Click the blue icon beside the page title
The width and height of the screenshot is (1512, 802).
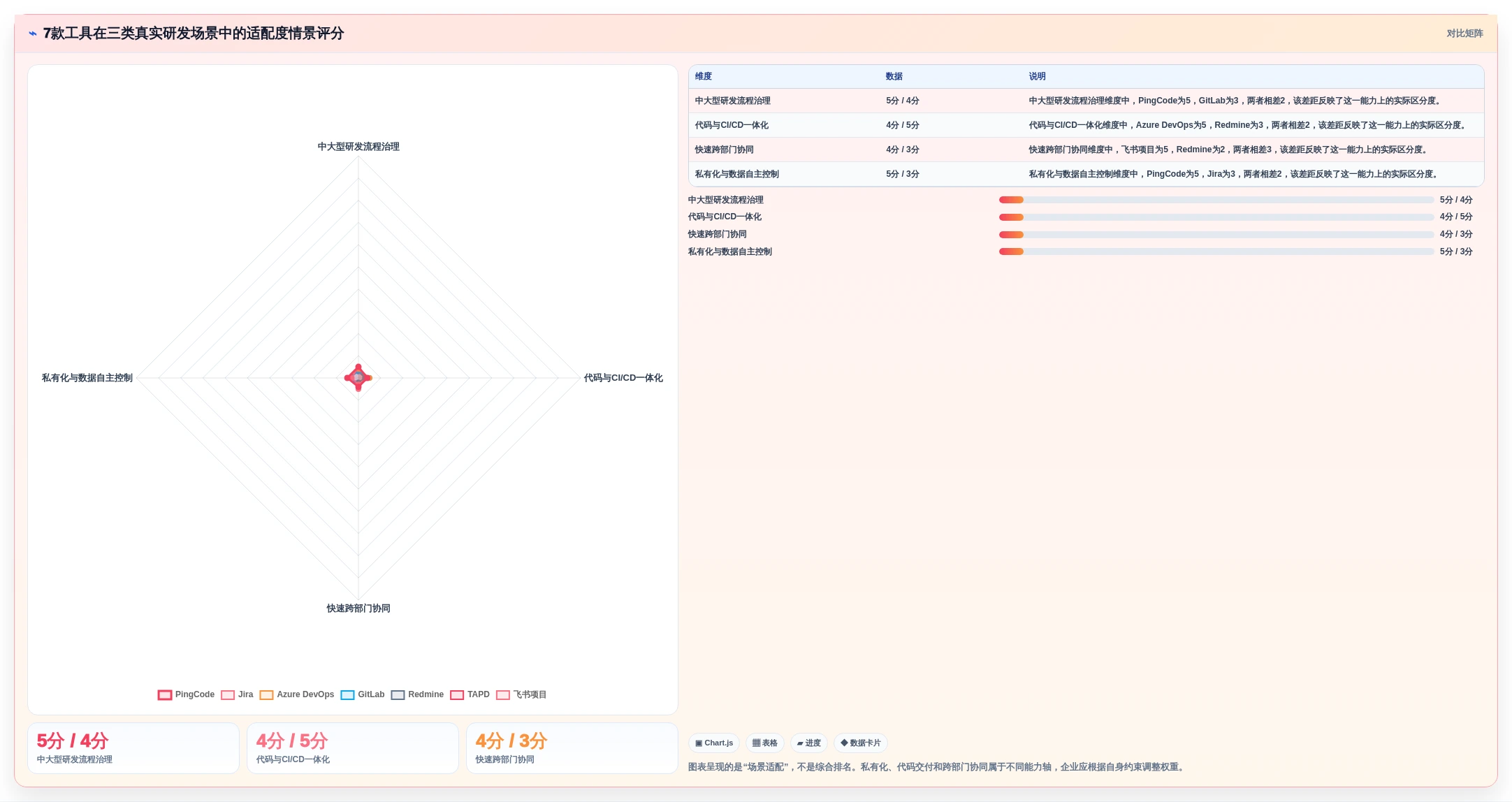[x=33, y=34]
